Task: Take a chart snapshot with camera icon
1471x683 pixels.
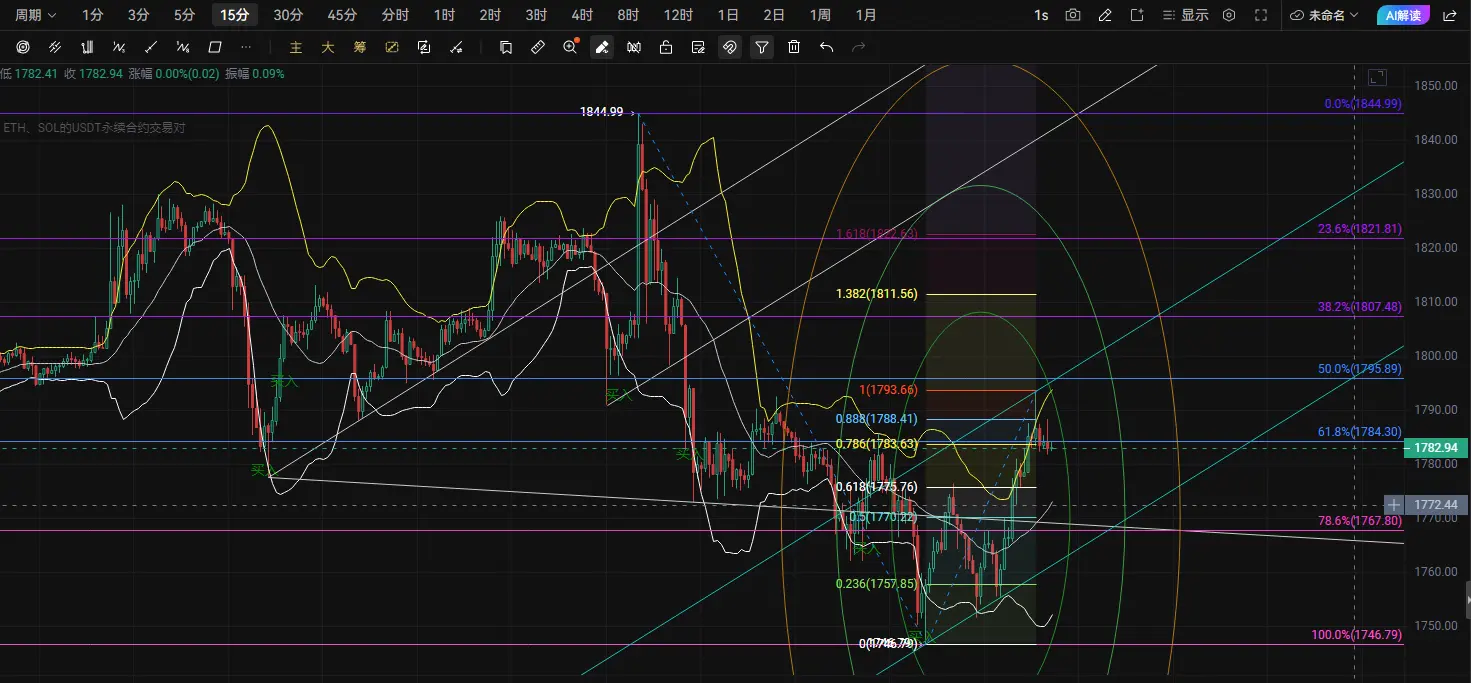Action: click(x=1073, y=15)
